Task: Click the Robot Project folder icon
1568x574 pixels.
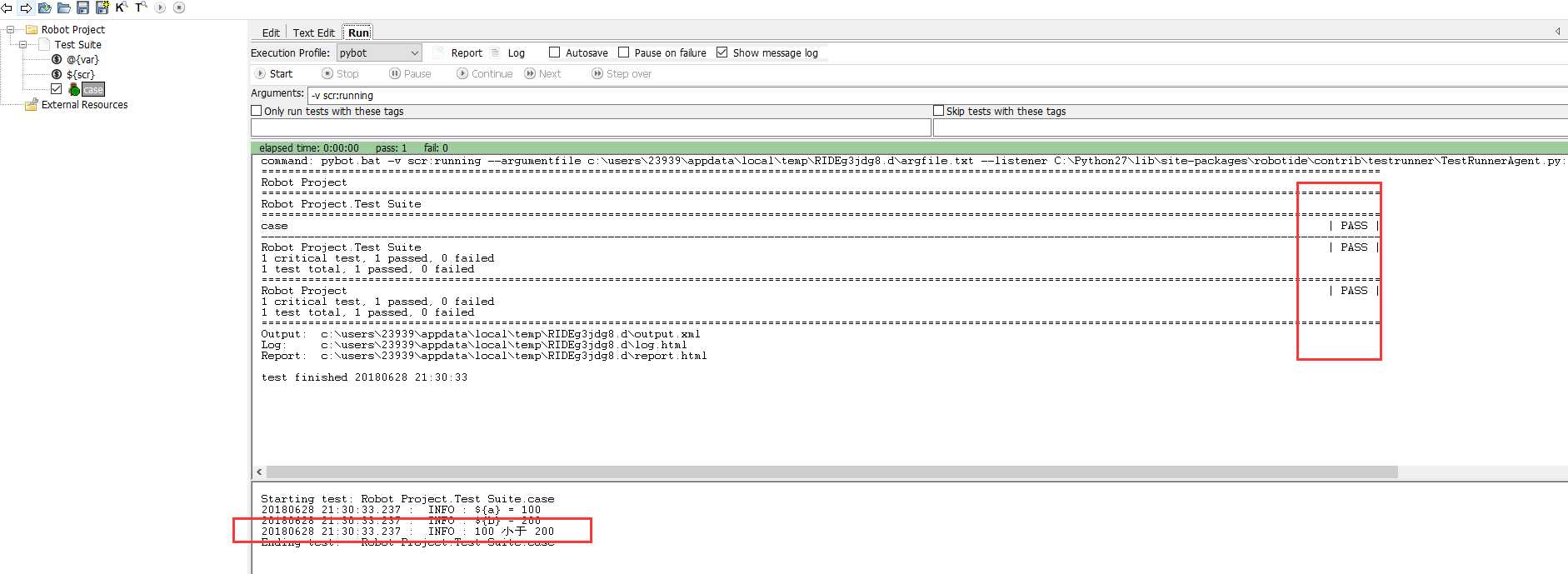Action: click(x=32, y=29)
